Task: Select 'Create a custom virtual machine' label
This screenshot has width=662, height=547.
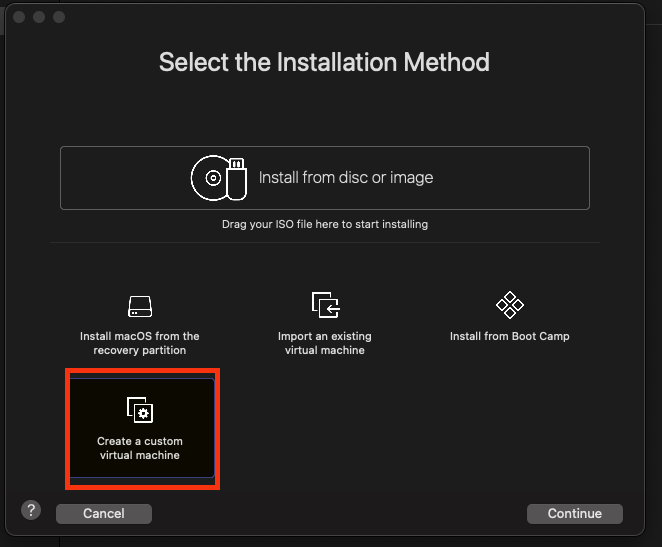Action: 139,448
